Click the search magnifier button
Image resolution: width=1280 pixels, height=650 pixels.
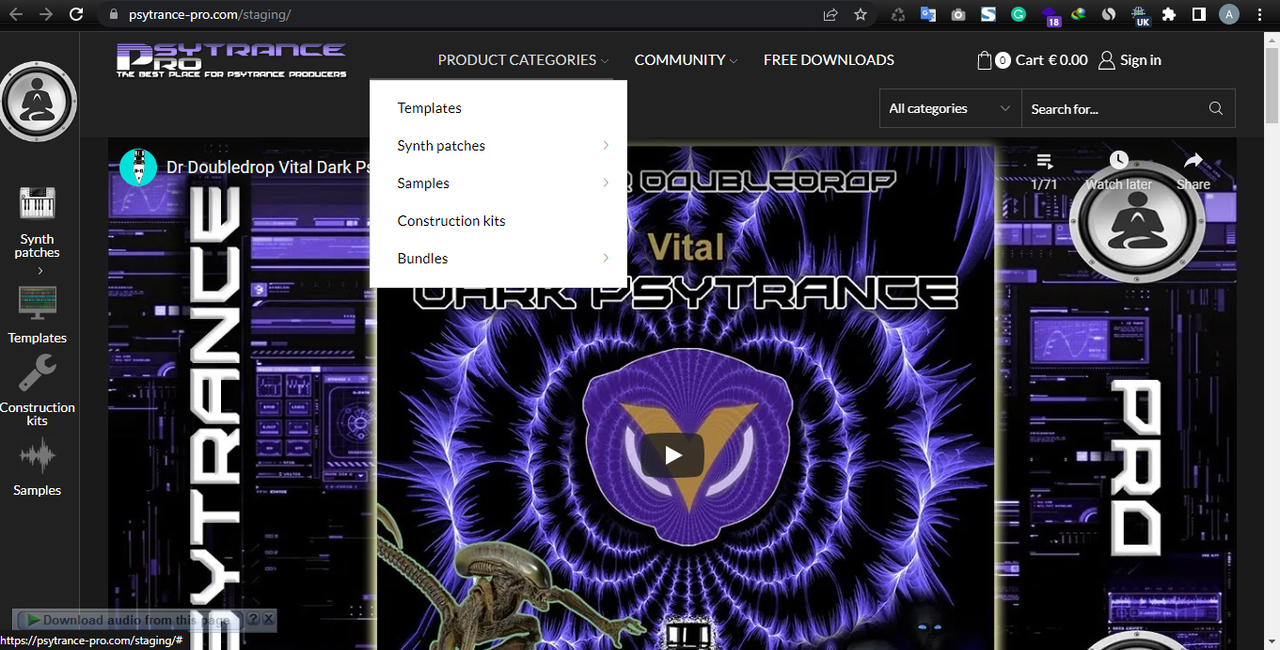click(1216, 109)
